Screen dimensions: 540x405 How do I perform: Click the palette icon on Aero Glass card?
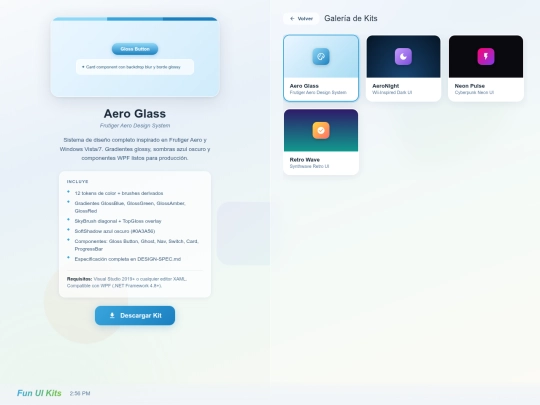[321, 56]
